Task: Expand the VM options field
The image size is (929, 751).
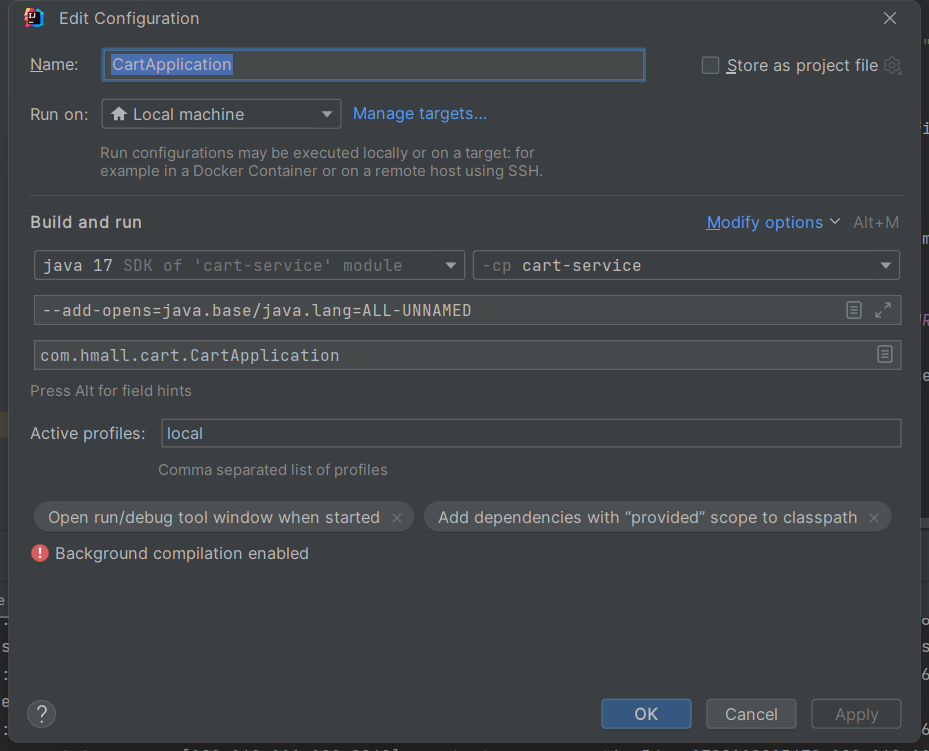Action: tap(883, 310)
